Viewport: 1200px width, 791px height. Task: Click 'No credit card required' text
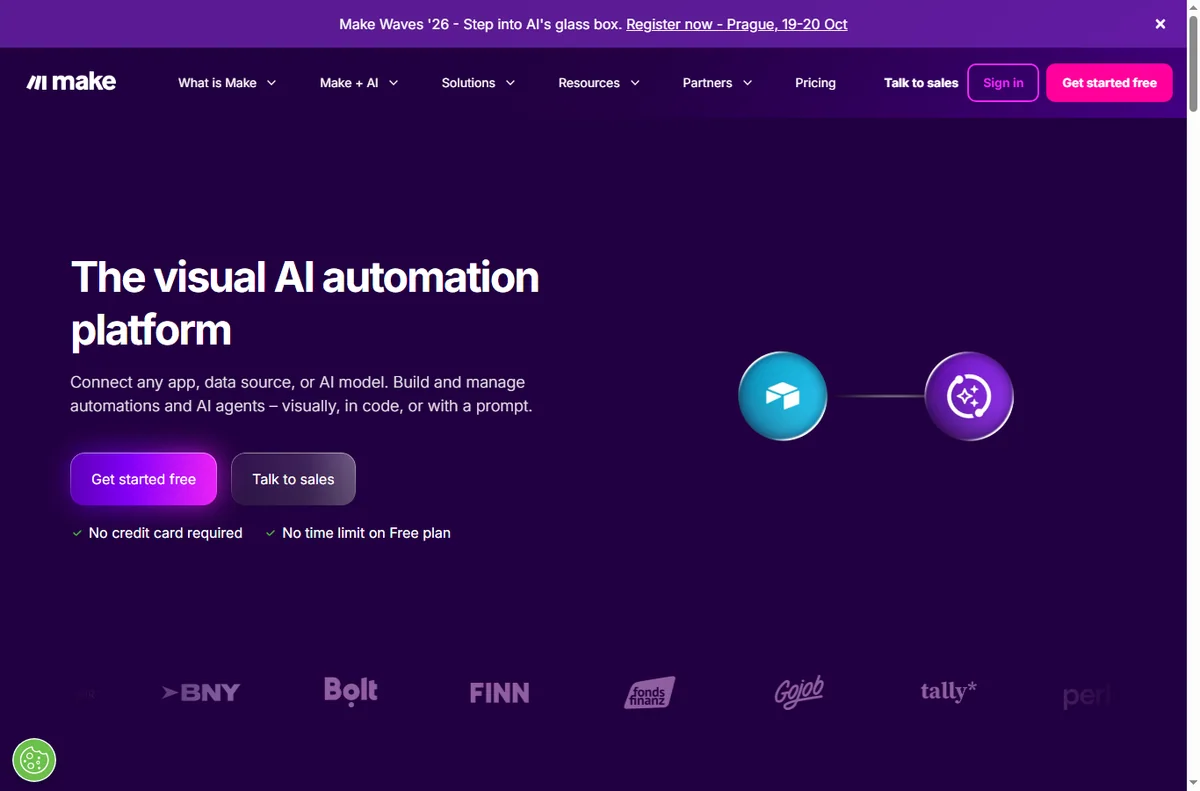click(165, 533)
